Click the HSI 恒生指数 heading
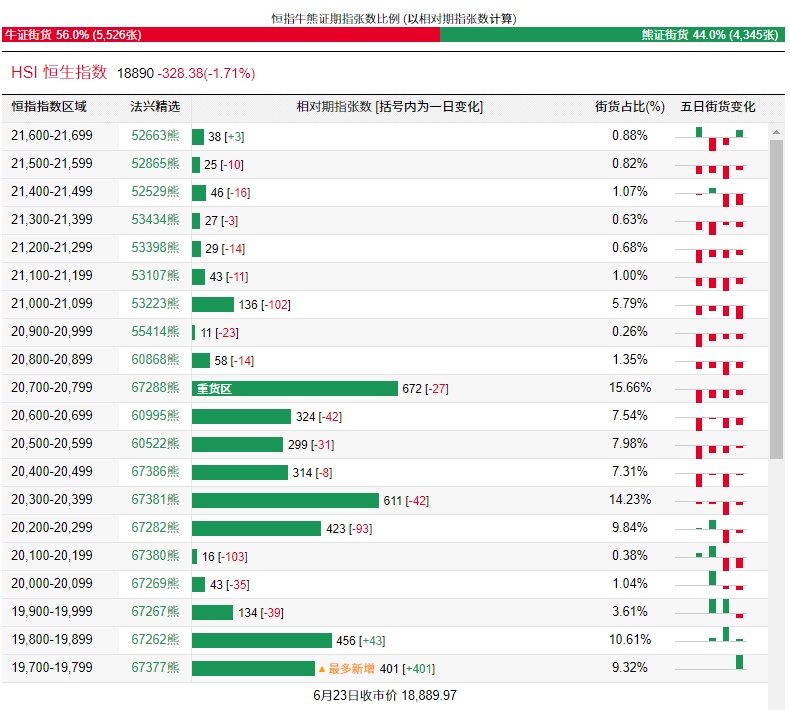 click(59, 72)
